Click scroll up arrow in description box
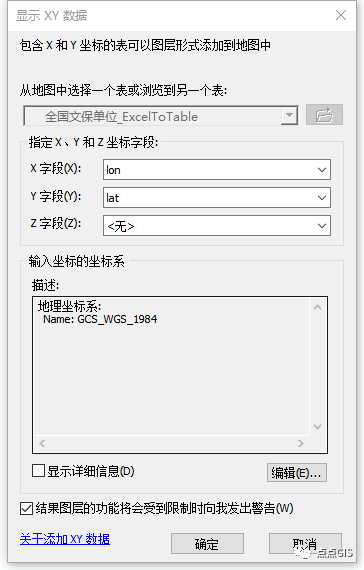Screen dimensions: 364x570 pyautogui.click(x=317, y=307)
